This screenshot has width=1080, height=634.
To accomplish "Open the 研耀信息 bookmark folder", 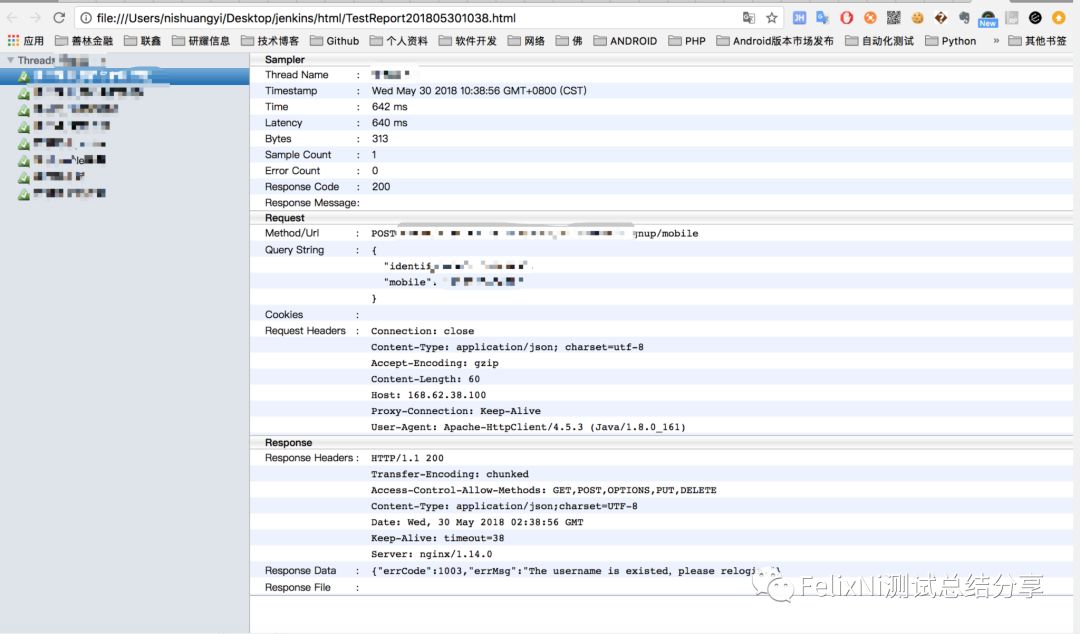I will tap(201, 41).
